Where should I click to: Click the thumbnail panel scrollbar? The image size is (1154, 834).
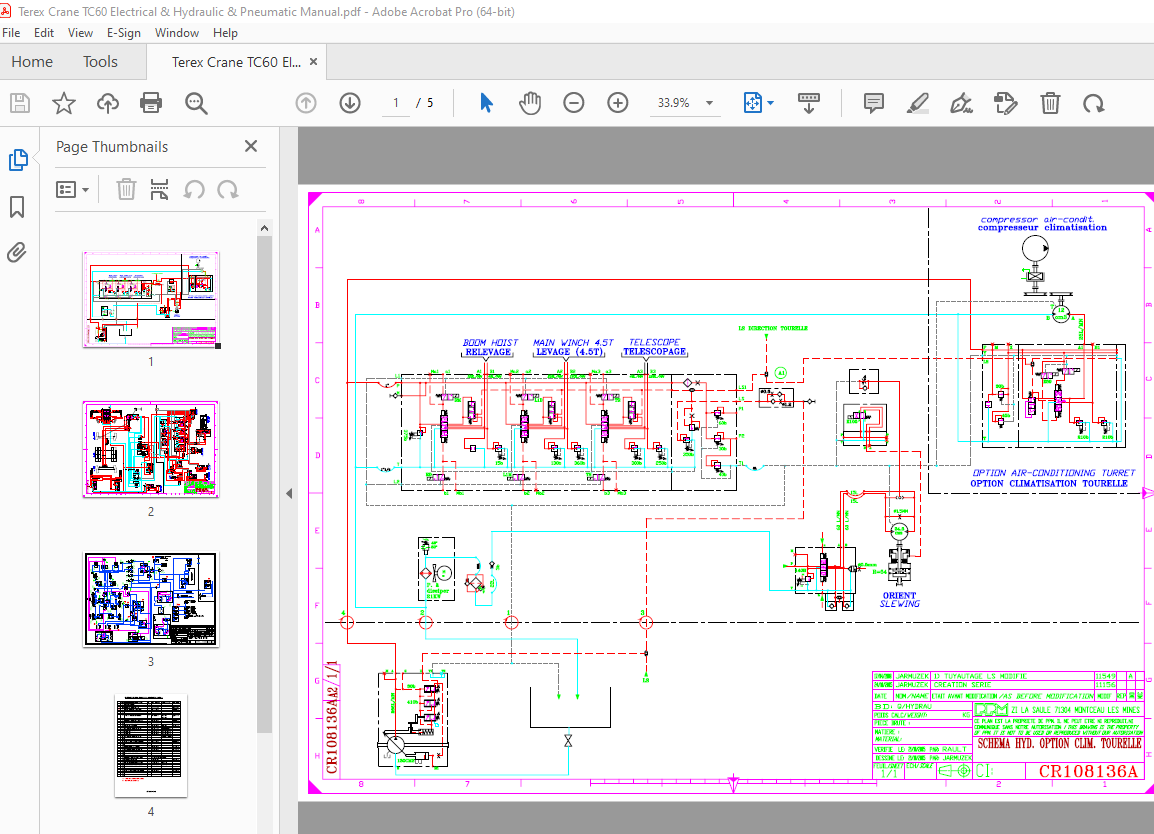coord(264,484)
